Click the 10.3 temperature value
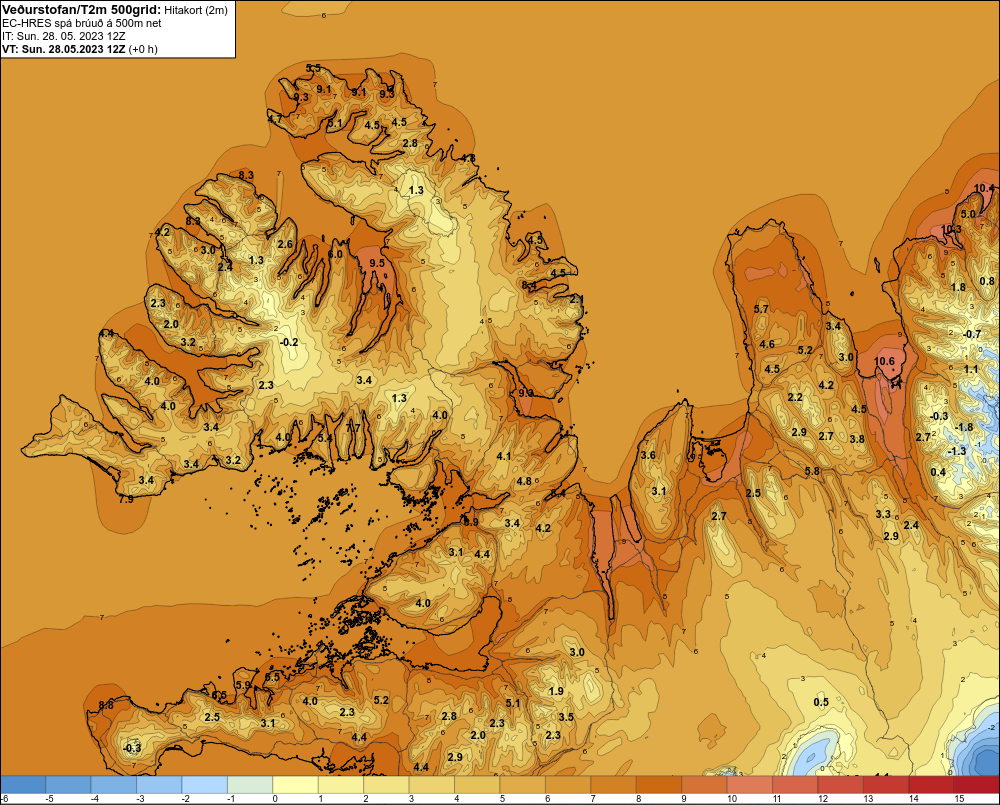The image size is (1000, 805). click(x=952, y=230)
